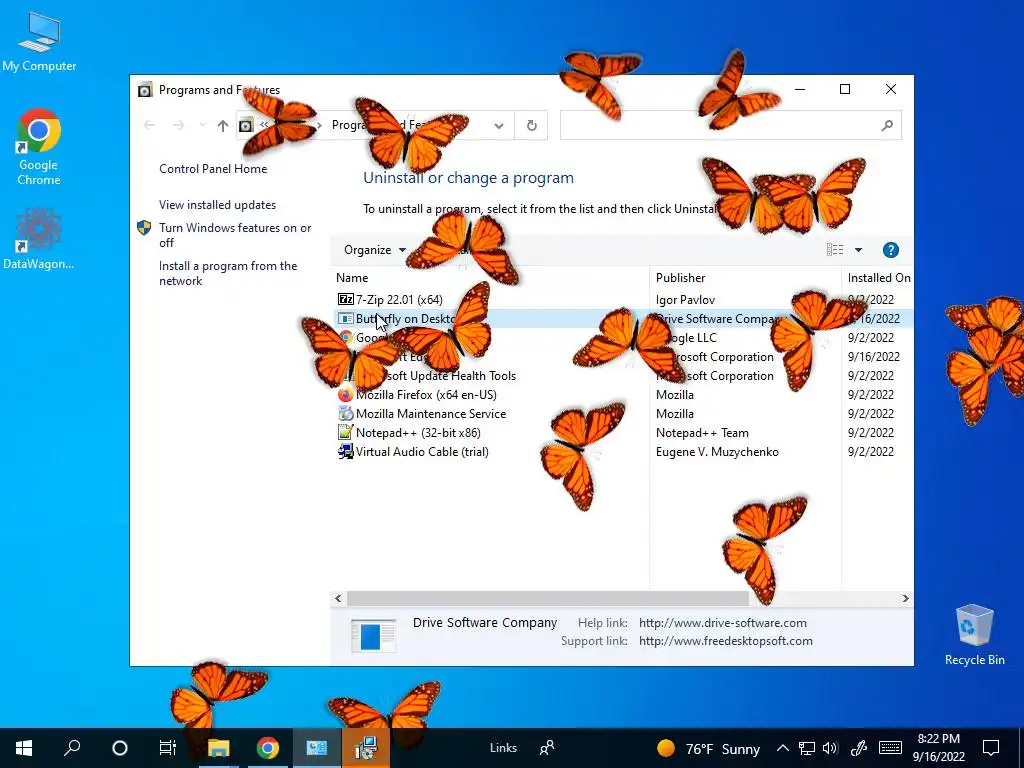This screenshot has width=1024, height=768.
Task: Click the scrollbar left arrow
Action: (x=338, y=598)
